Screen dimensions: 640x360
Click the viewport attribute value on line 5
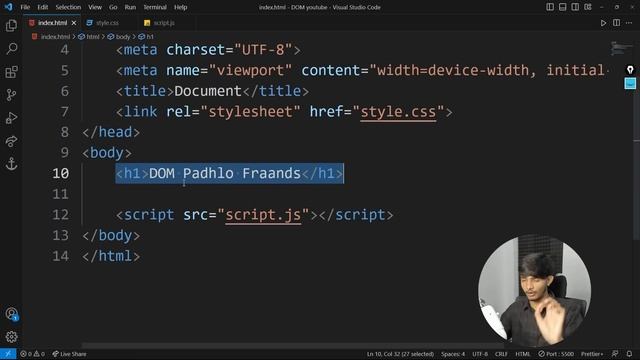[250, 70]
